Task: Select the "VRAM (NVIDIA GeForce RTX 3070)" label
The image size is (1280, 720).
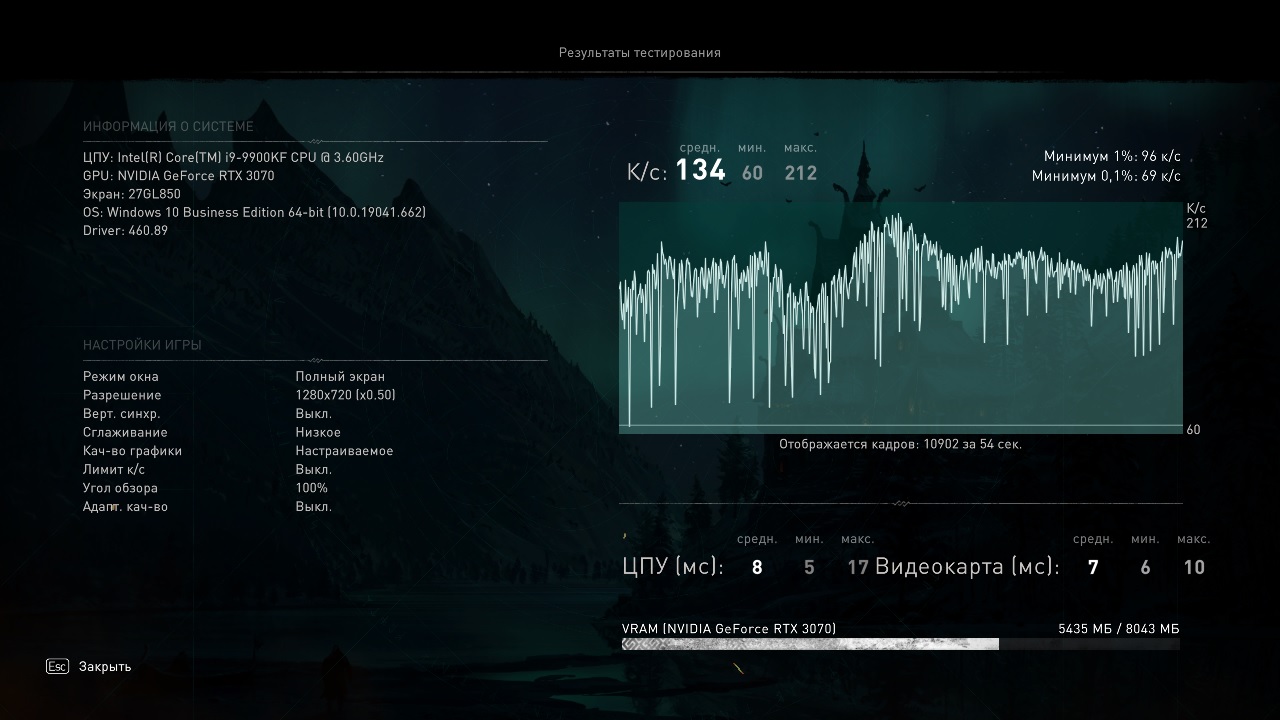Action: [729, 629]
